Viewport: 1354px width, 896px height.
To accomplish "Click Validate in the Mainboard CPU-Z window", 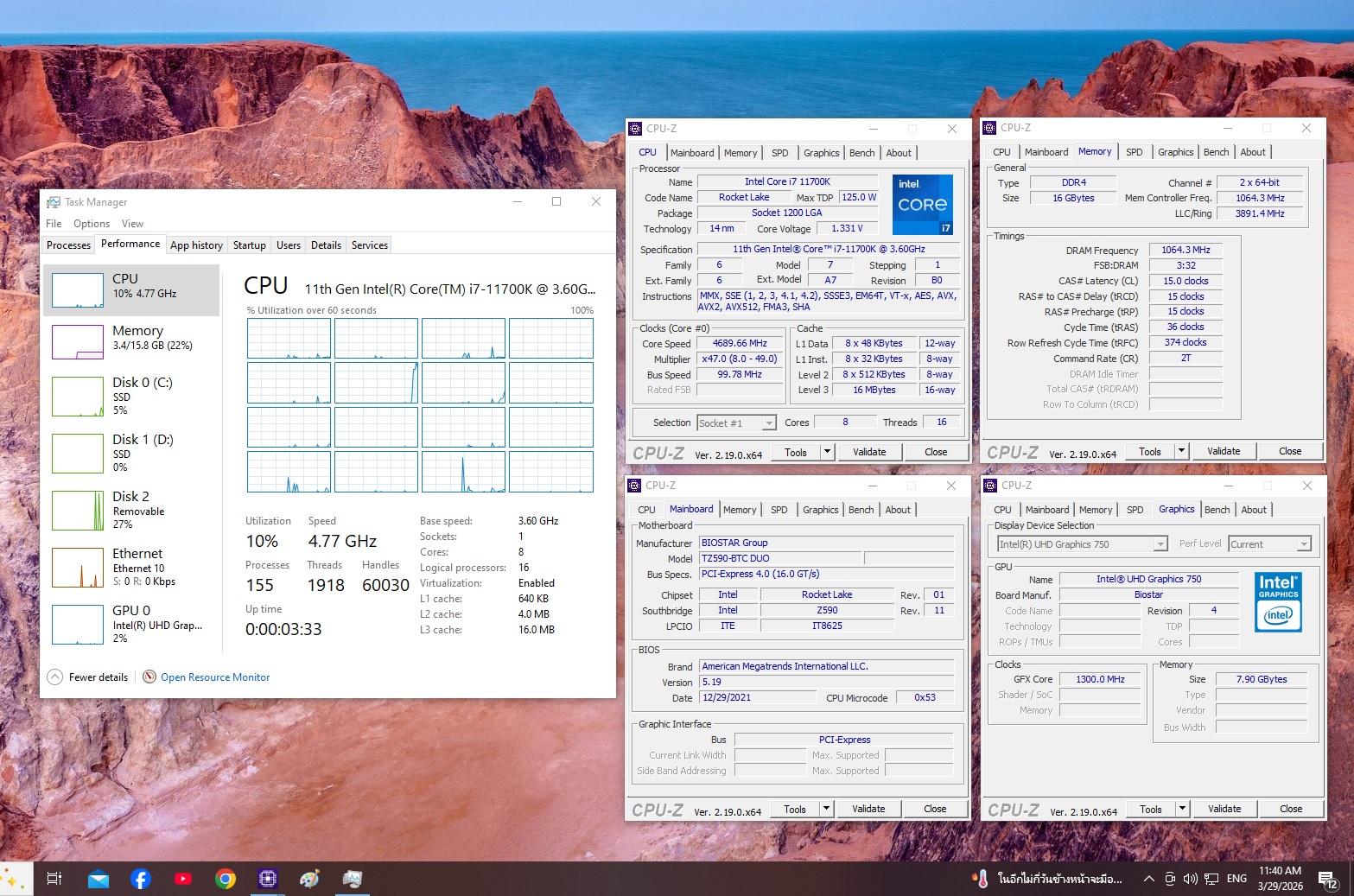I will (x=868, y=810).
